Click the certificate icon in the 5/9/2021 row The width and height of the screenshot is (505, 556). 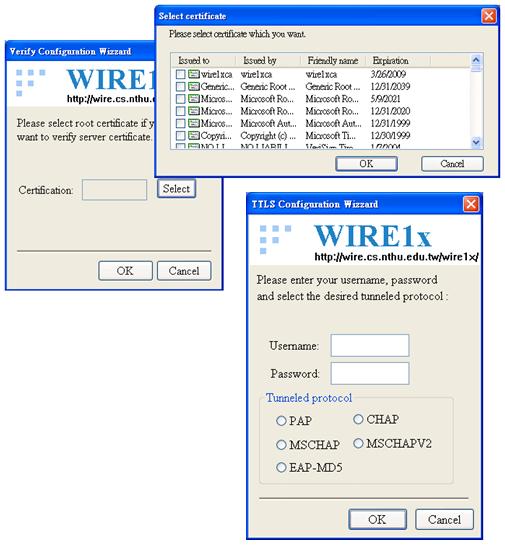click(x=194, y=99)
